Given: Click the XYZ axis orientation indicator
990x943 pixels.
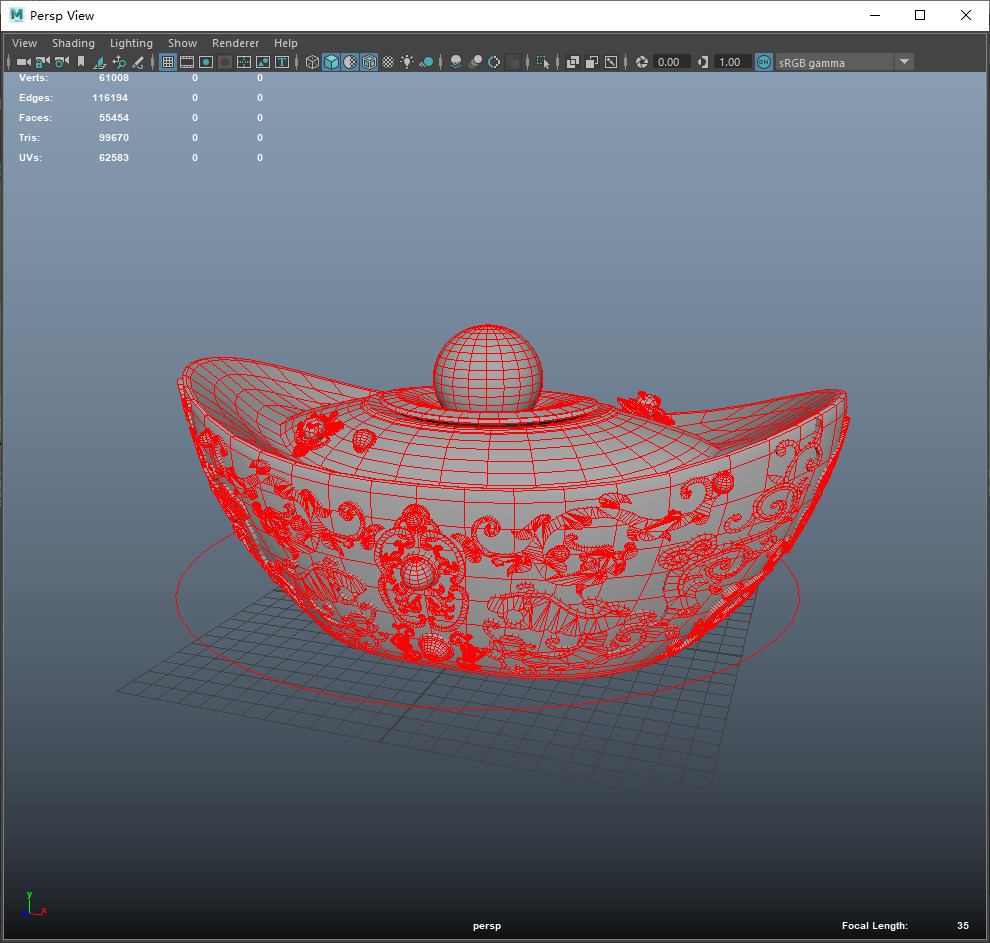Looking at the screenshot, I should coord(33,904).
